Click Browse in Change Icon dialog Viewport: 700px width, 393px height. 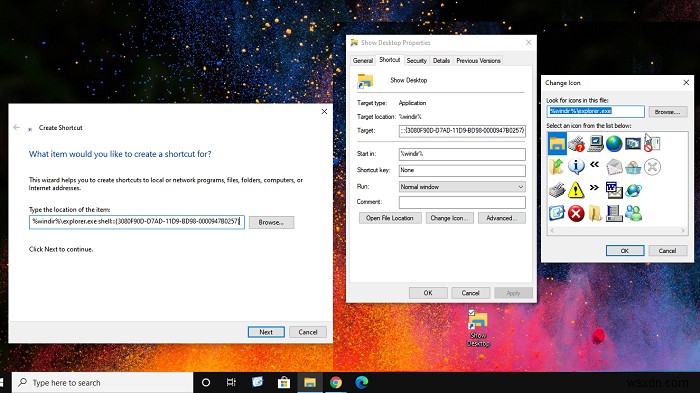point(667,112)
